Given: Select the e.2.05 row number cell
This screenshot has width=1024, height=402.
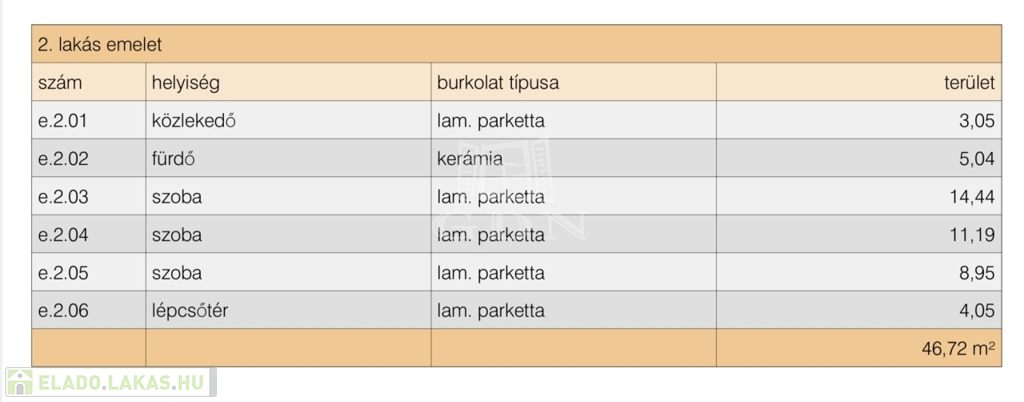Looking at the screenshot, I should click(x=63, y=273).
